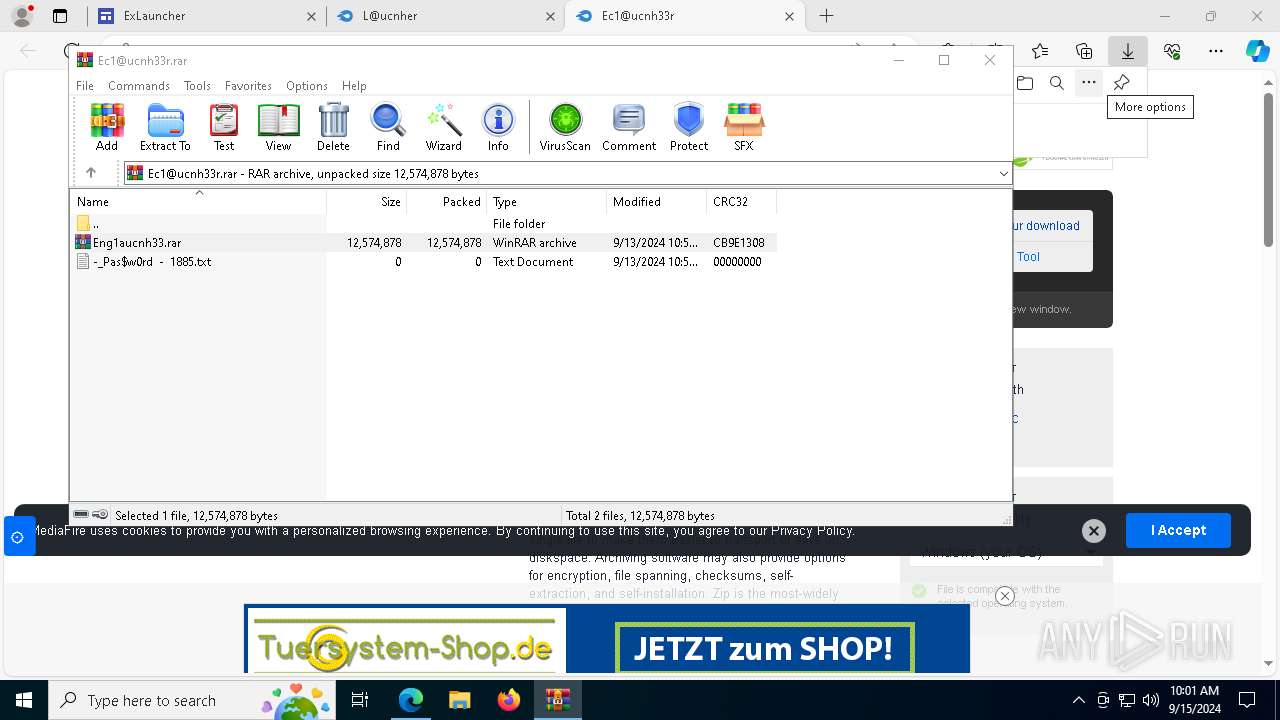Open Edge settings and more menu
The image size is (1280, 720).
click(1216, 51)
